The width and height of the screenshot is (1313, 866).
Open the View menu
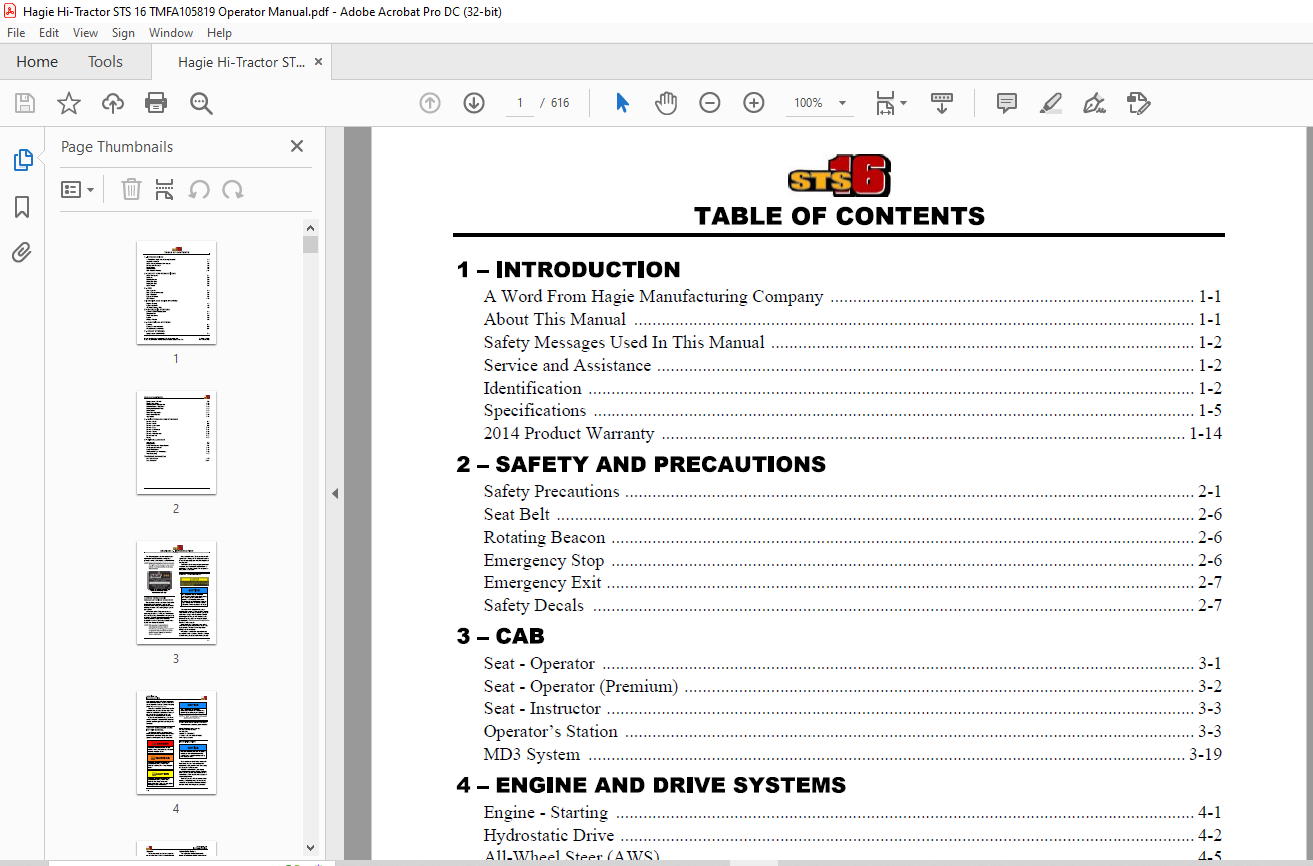(x=85, y=33)
